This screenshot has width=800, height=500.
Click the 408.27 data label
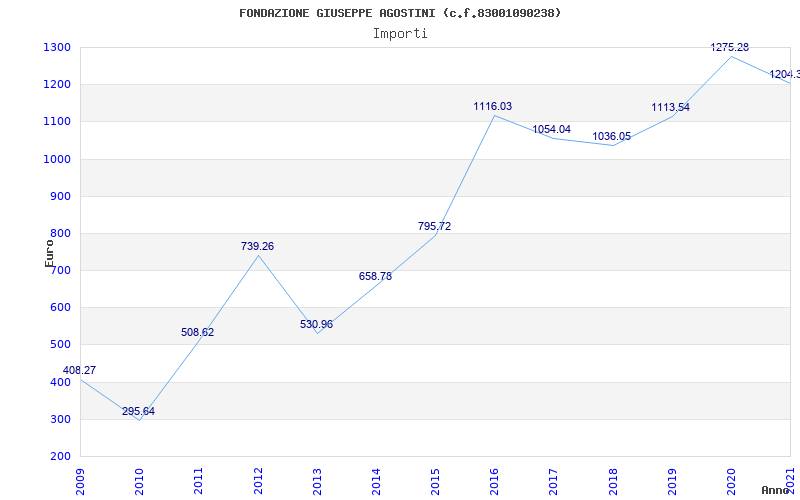(79, 370)
